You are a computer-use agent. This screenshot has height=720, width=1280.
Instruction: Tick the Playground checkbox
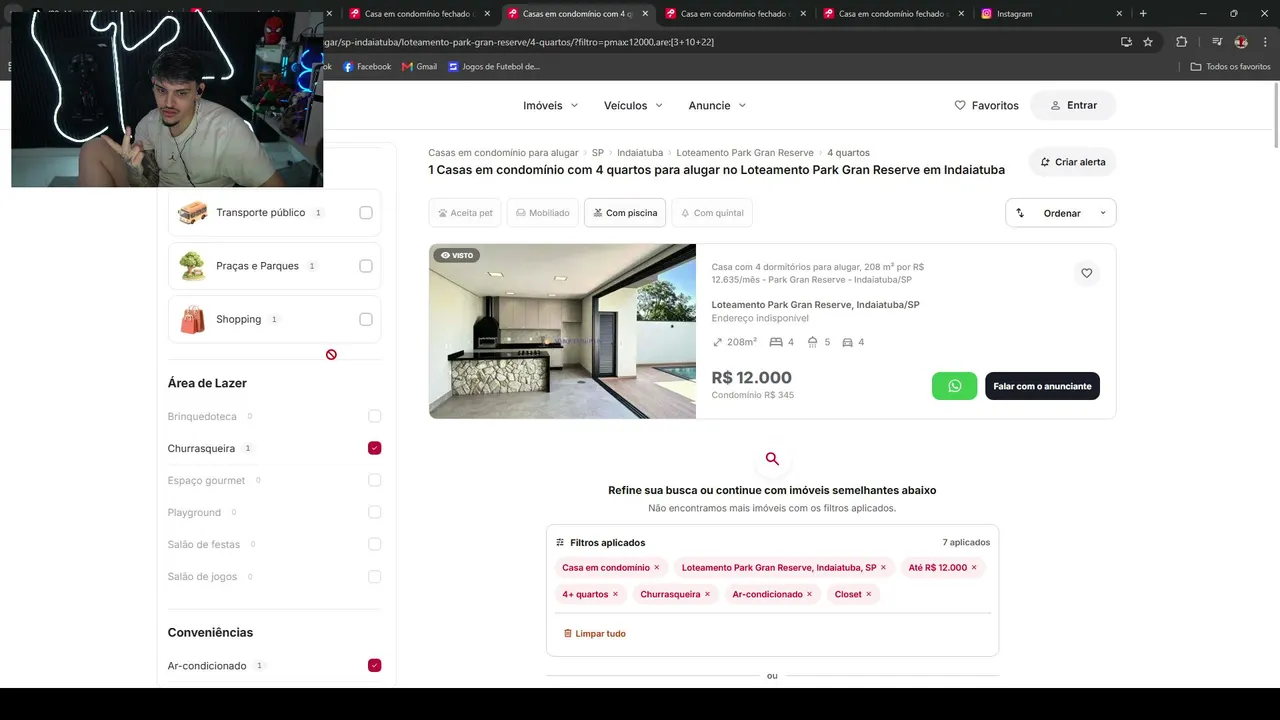(x=374, y=512)
